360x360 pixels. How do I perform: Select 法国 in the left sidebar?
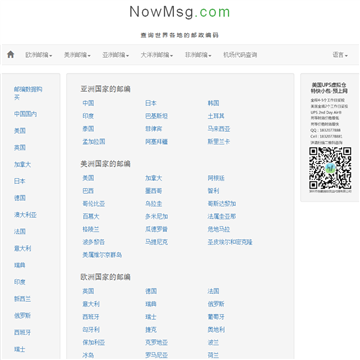click(20, 231)
